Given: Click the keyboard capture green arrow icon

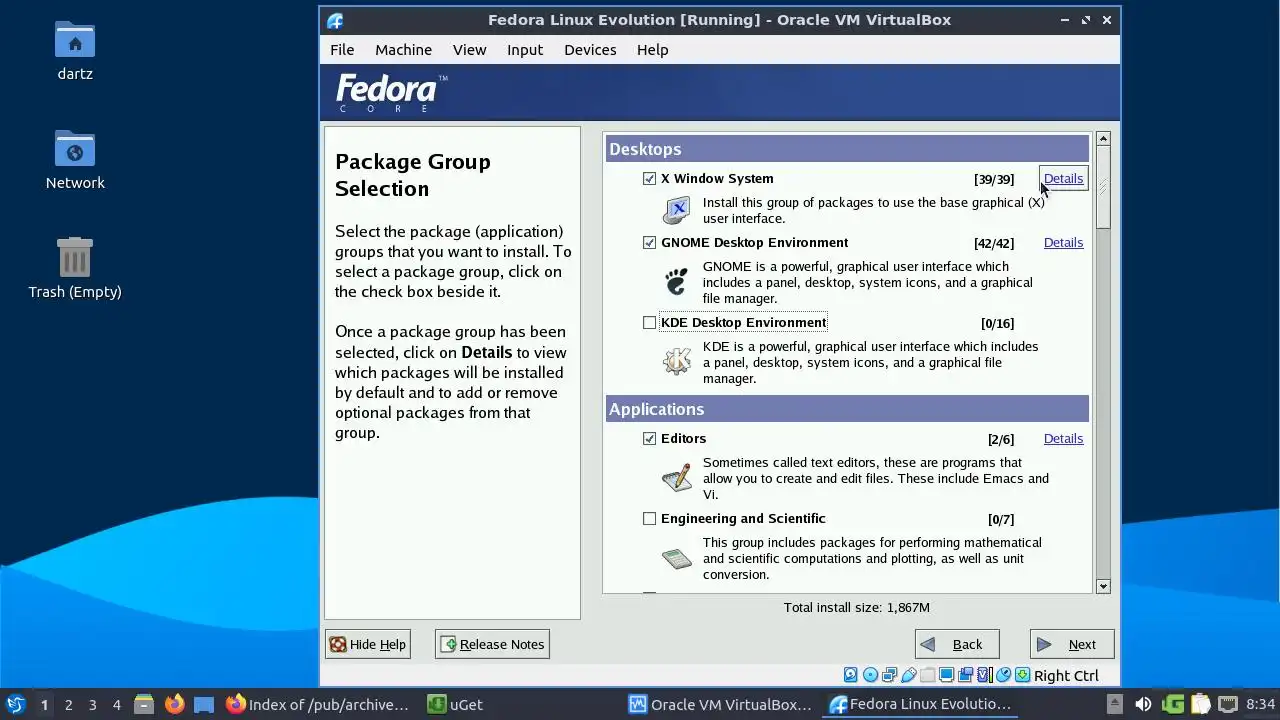Looking at the screenshot, I should [1022, 675].
